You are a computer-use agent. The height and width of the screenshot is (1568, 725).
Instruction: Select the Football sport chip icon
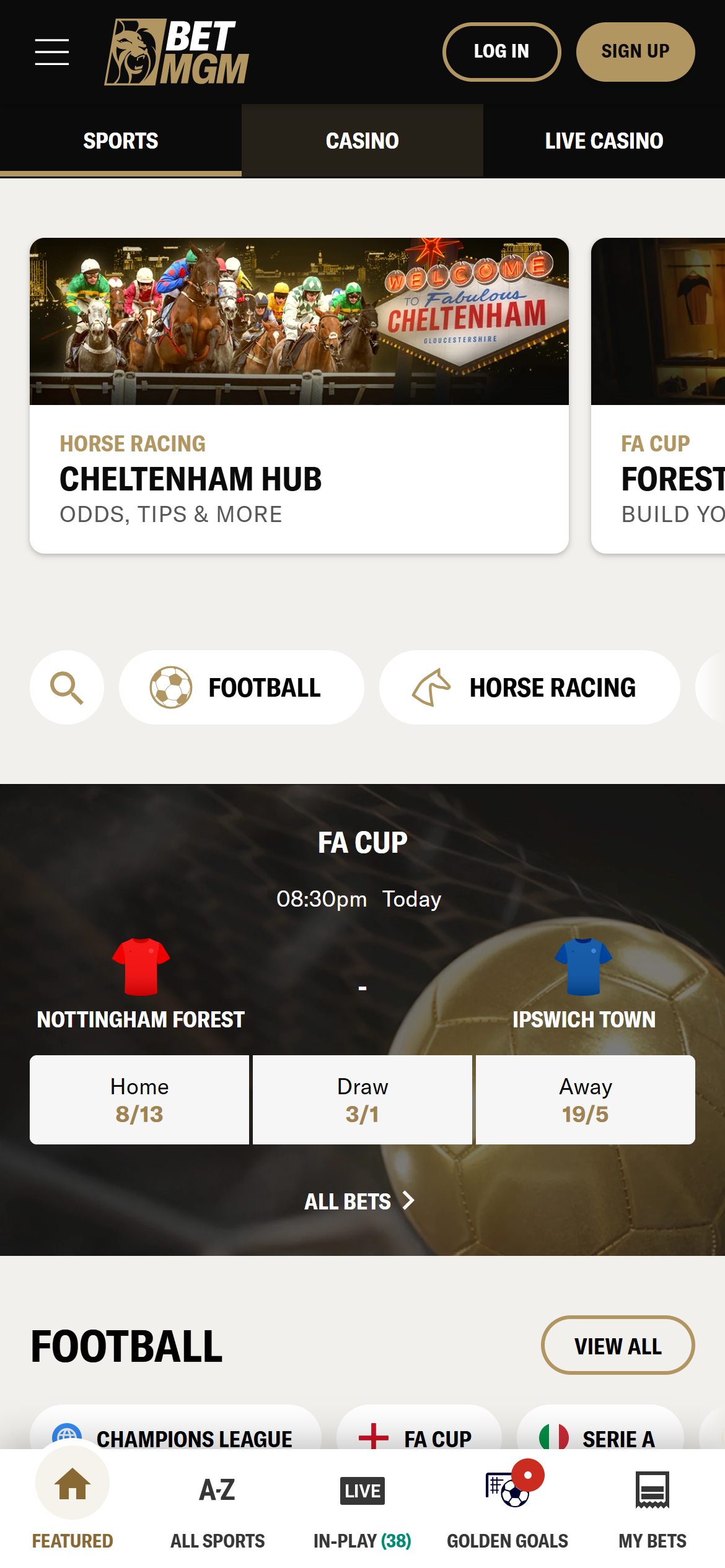pos(170,687)
